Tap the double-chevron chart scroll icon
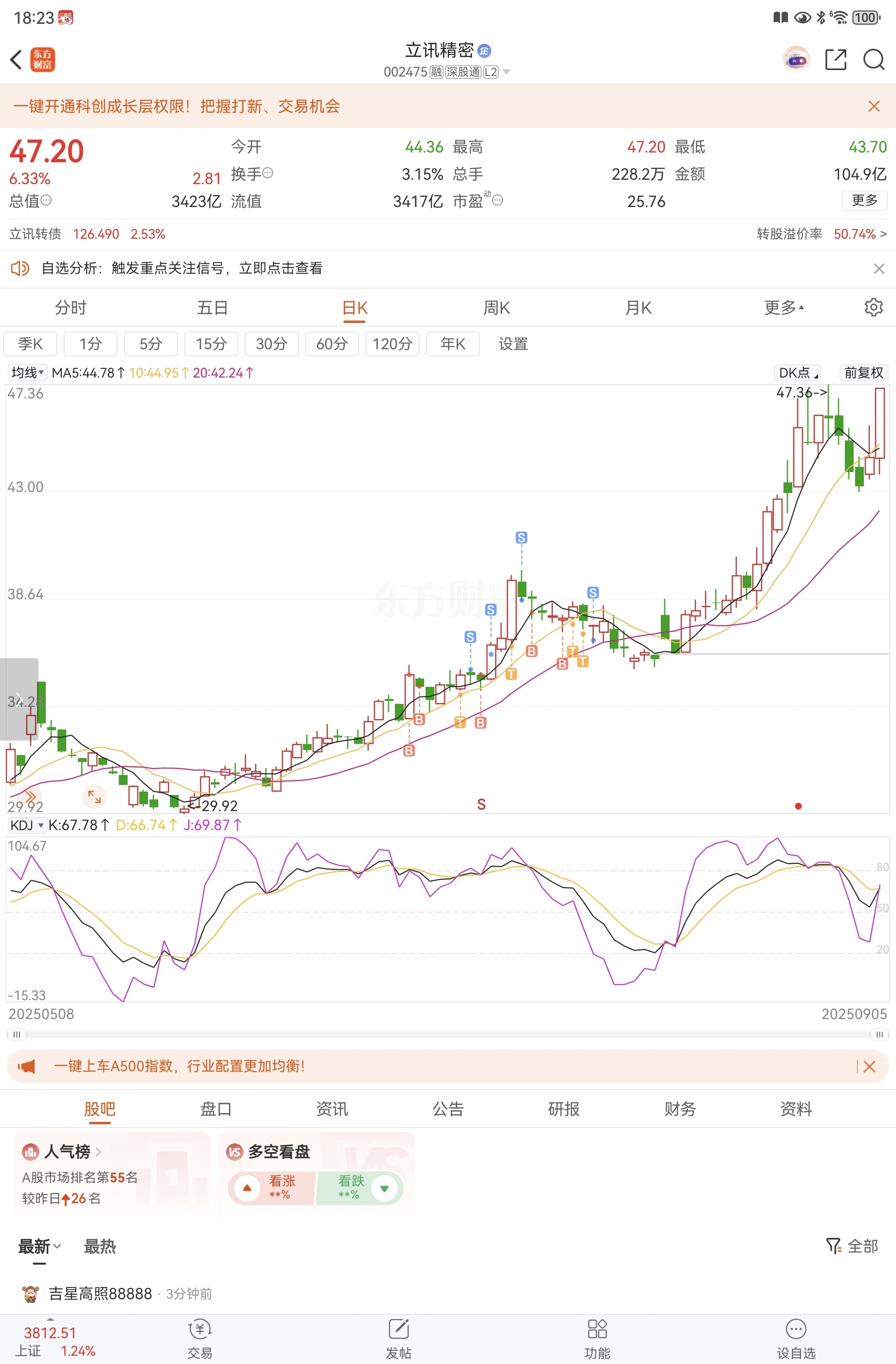The image size is (896, 1364). pyautogui.click(x=30, y=796)
